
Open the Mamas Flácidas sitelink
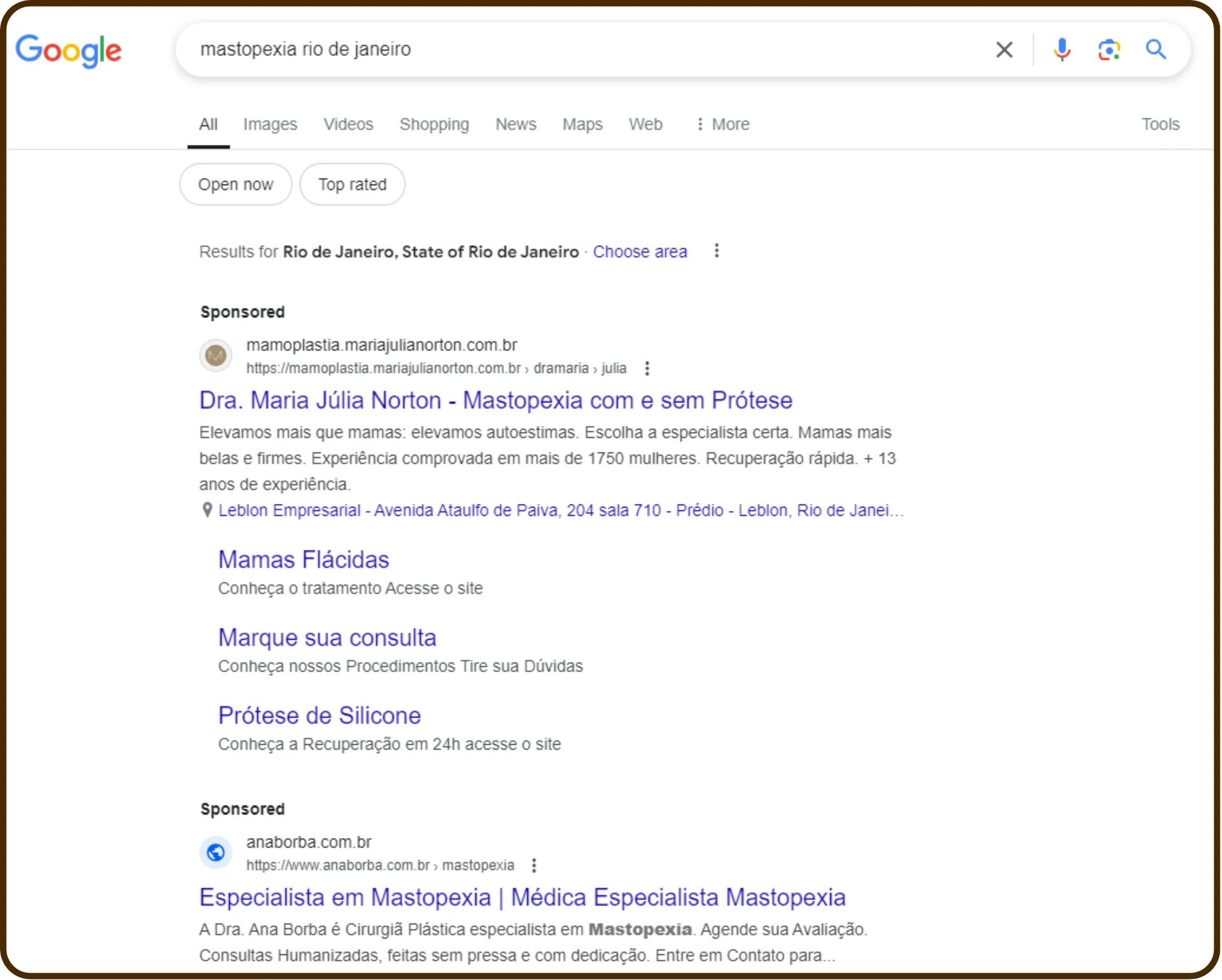click(x=304, y=560)
